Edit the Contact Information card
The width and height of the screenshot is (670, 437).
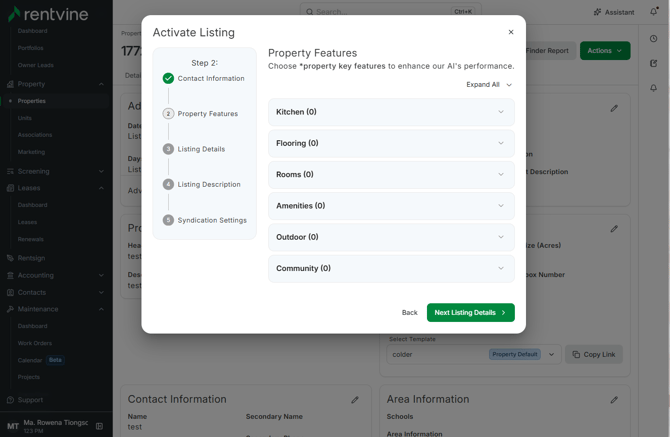coord(355,400)
